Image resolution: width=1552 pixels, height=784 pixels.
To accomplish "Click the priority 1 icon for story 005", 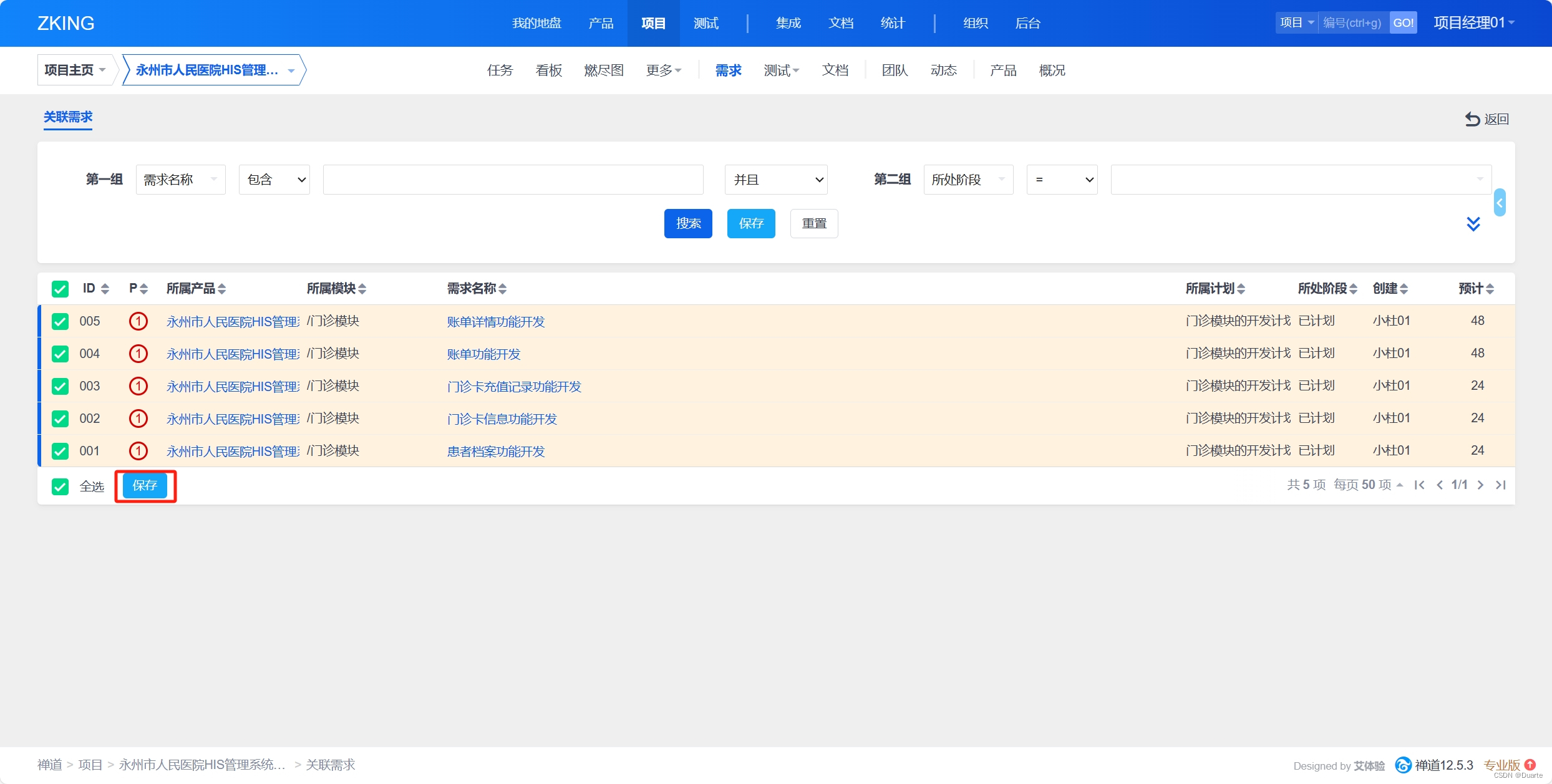I will coord(138,321).
